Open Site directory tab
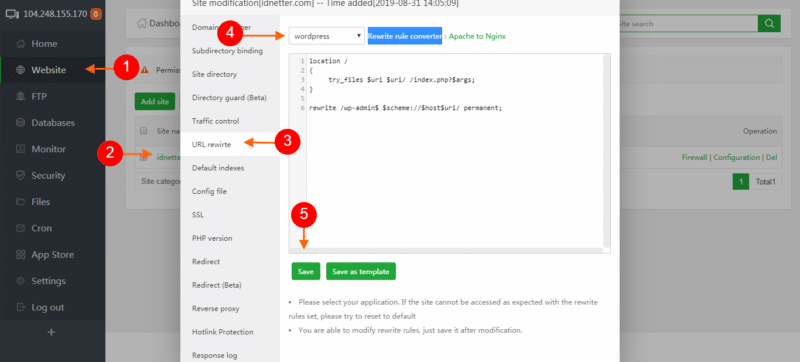The image size is (800, 362). click(x=214, y=74)
